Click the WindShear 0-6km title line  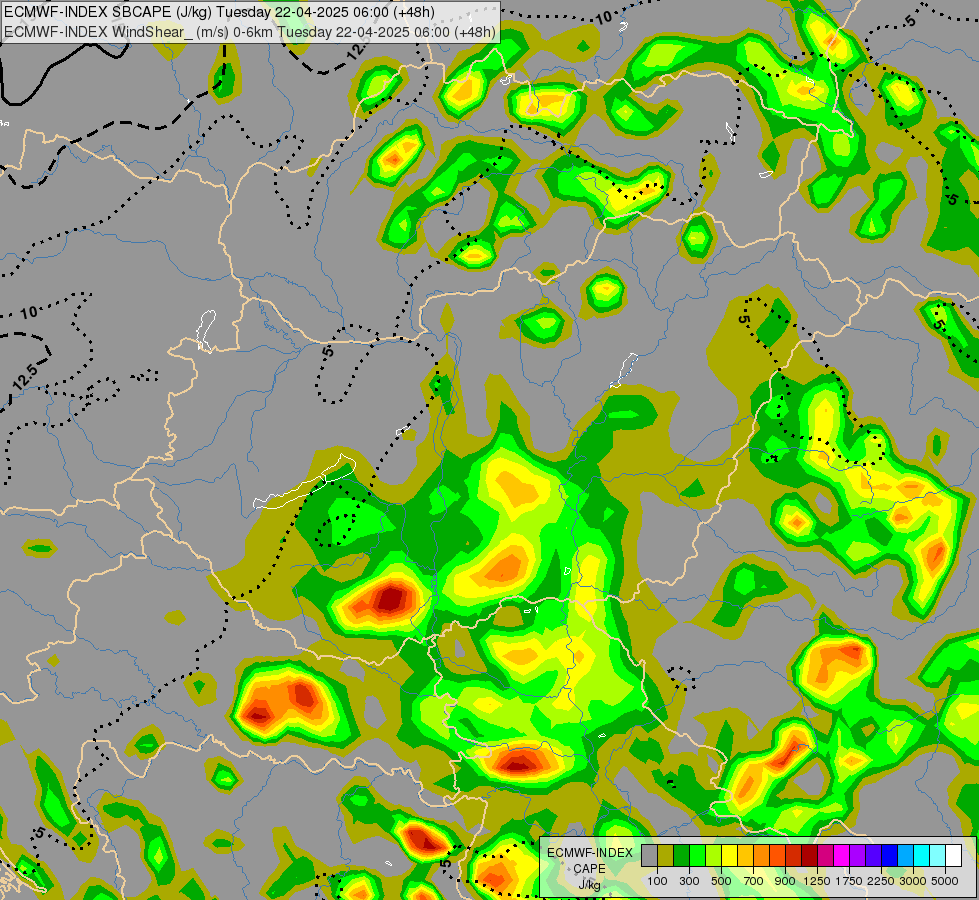250,32
